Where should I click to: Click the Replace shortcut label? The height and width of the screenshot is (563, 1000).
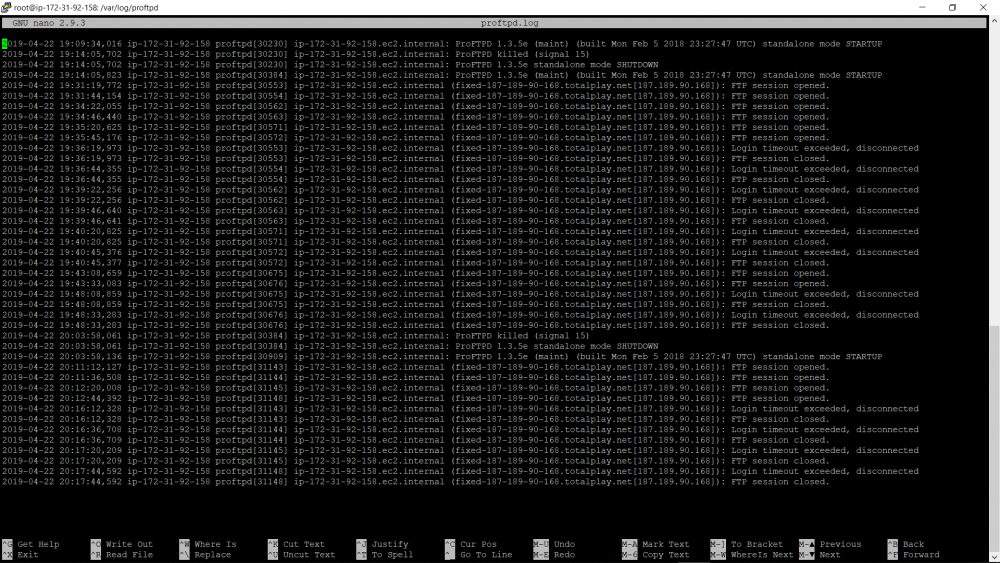point(212,554)
